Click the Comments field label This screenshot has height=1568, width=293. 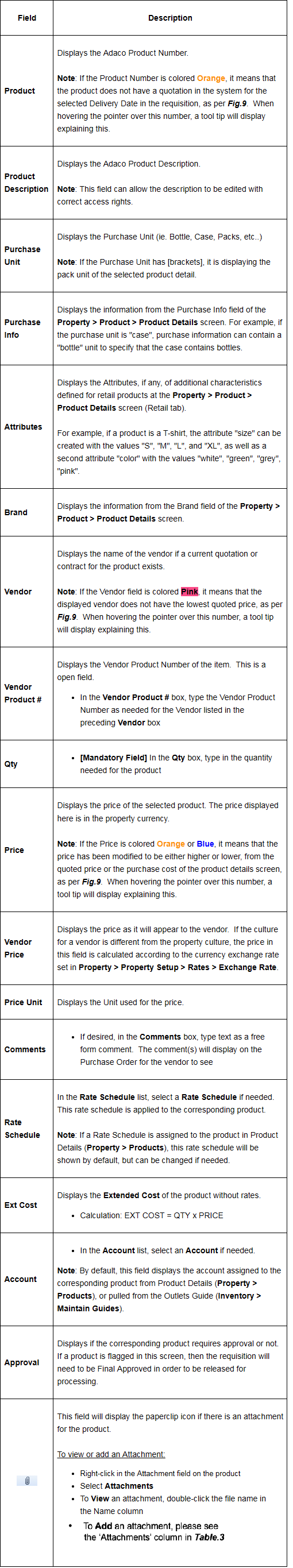pos(25,1049)
